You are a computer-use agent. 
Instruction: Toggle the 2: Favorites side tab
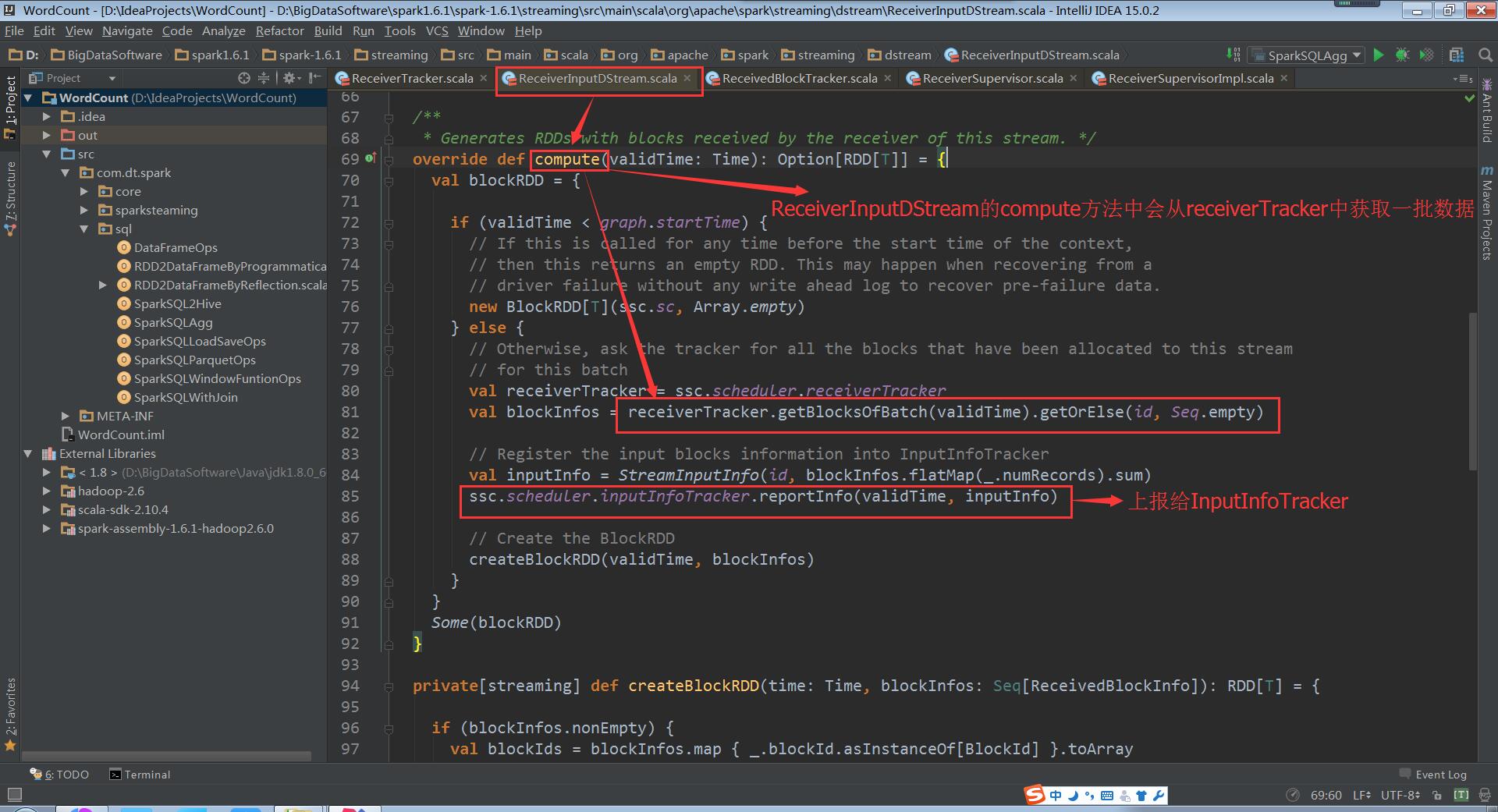click(x=10, y=714)
